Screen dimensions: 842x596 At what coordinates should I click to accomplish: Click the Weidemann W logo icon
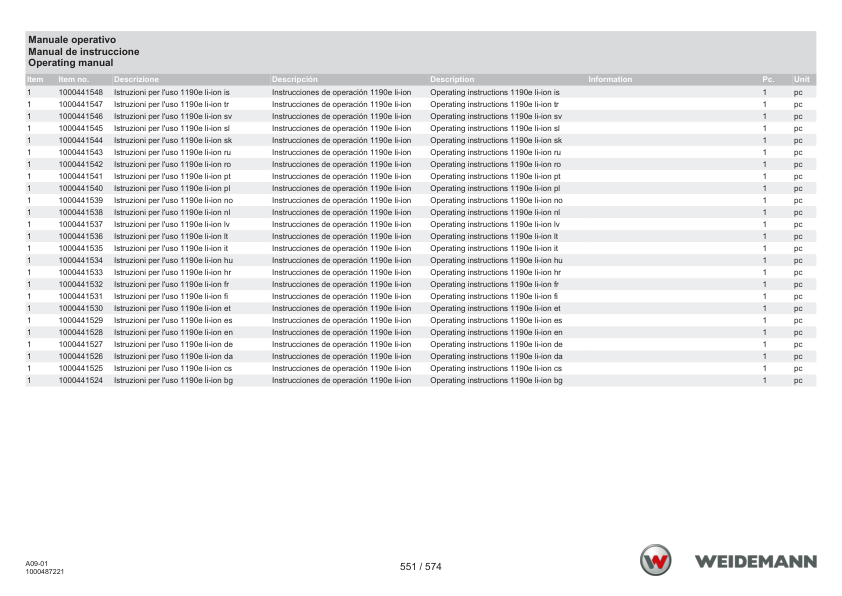coord(655,561)
